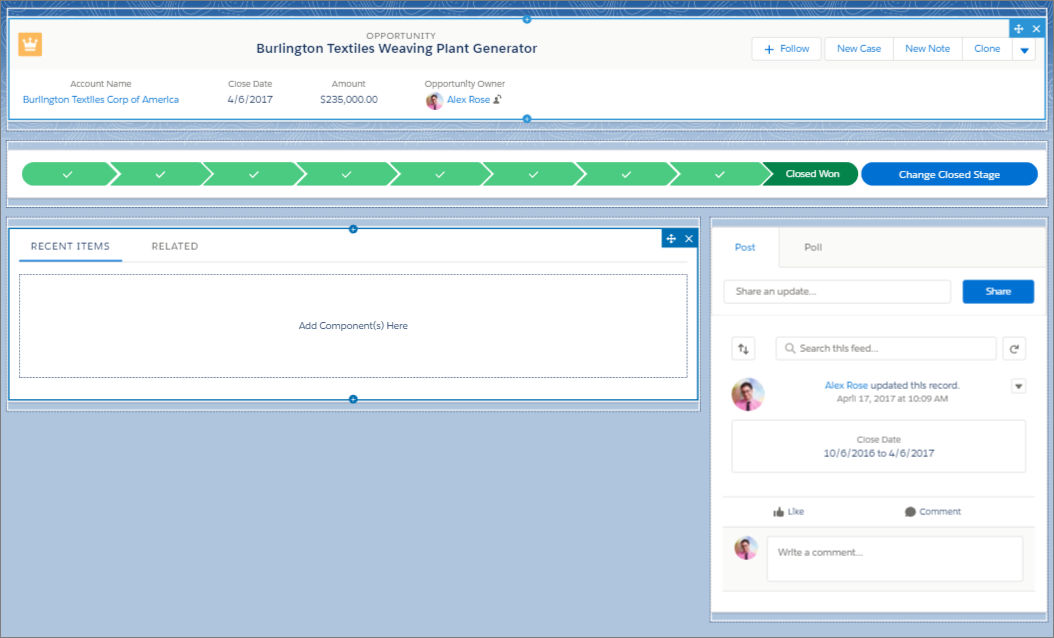
Task: Add component above the tabs component
Action: (353, 229)
